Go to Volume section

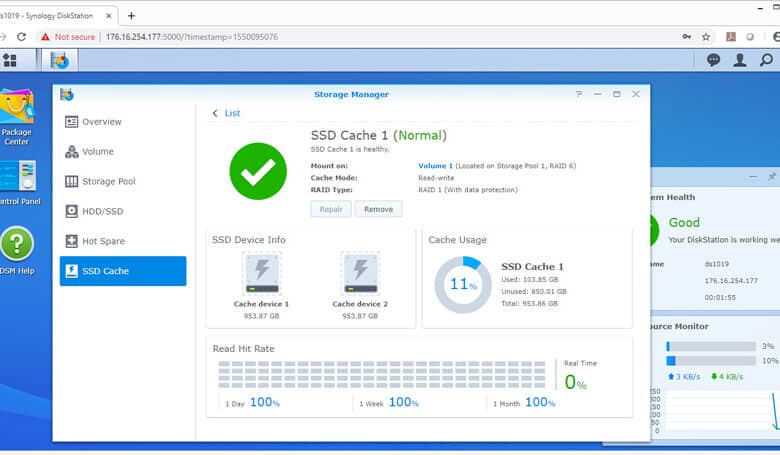(123, 152)
